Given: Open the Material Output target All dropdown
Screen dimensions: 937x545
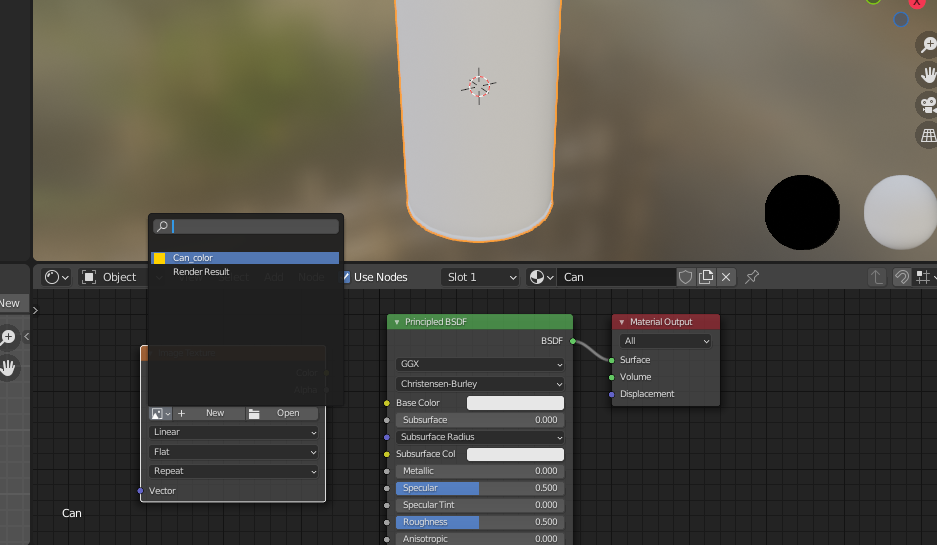Looking at the screenshot, I should [x=665, y=341].
